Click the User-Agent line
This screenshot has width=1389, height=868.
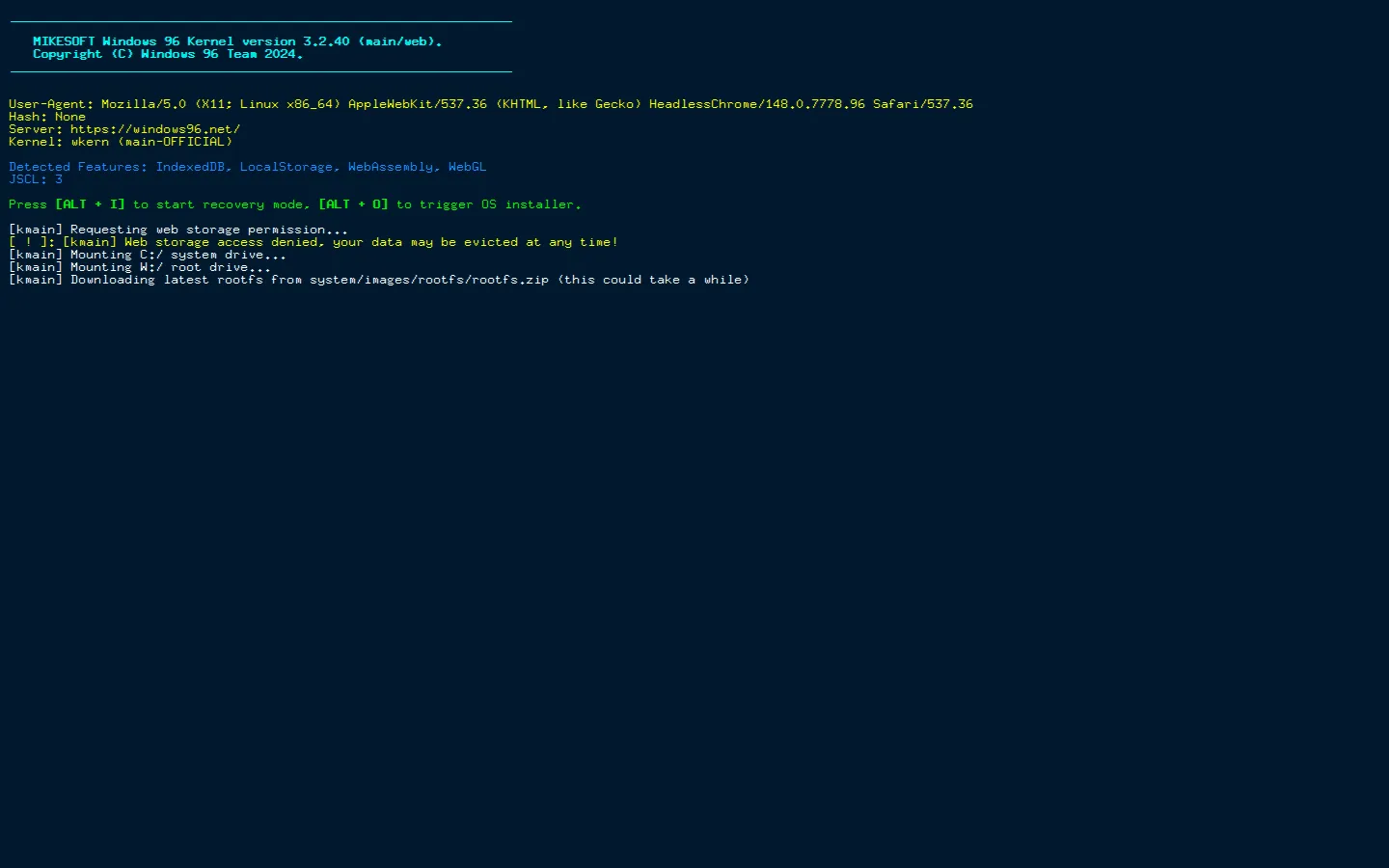[x=491, y=104]
